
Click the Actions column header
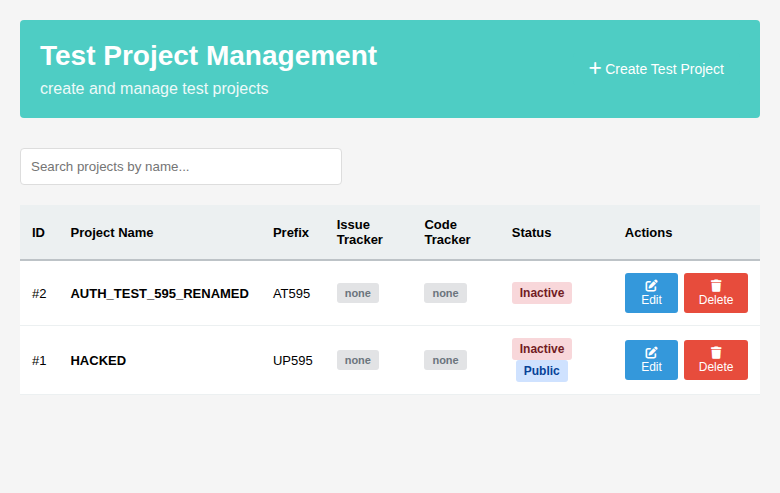point(648,233)
